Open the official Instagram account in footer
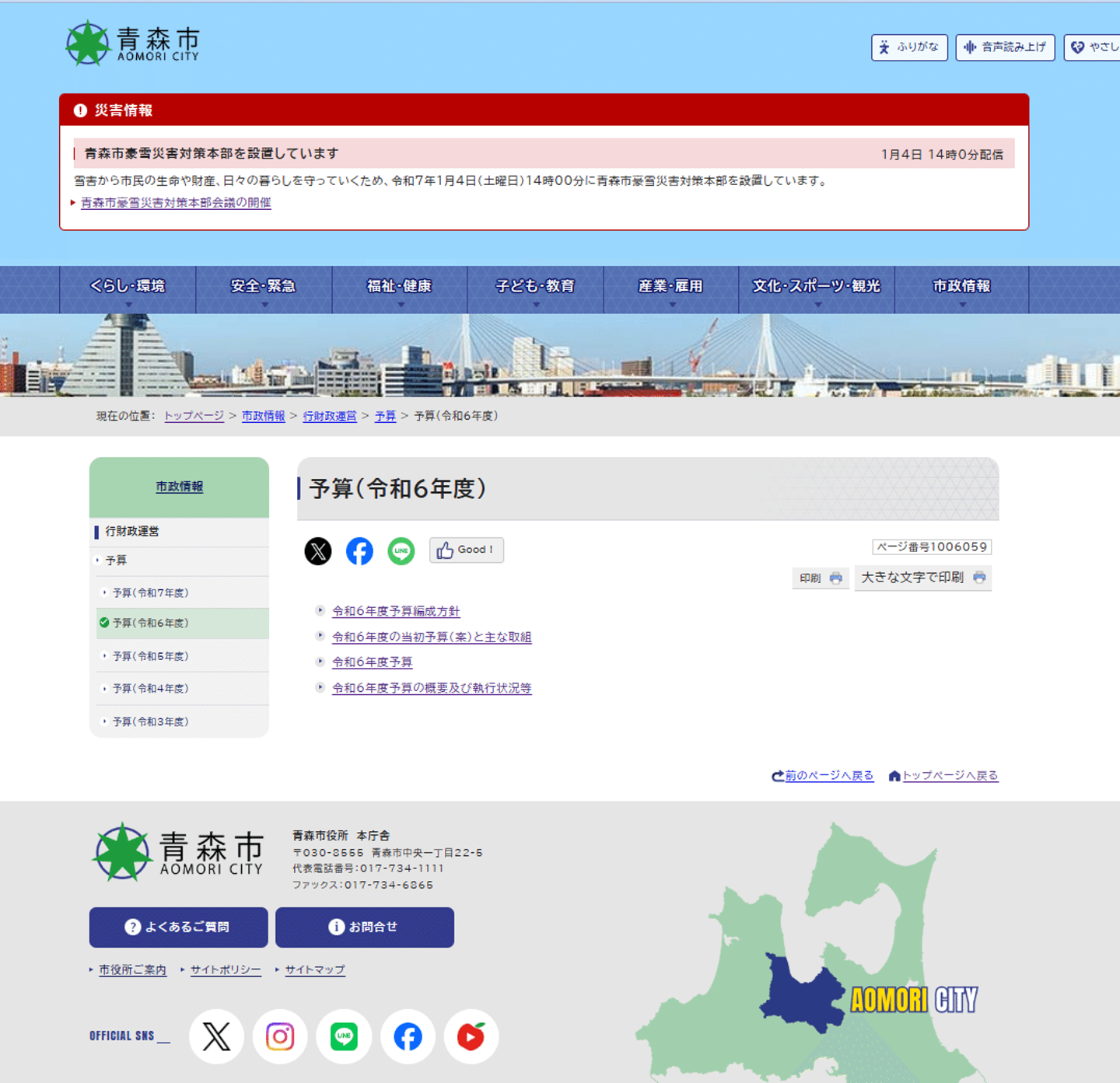This screenshot has width=1120, height=1083. [280, 1036]
